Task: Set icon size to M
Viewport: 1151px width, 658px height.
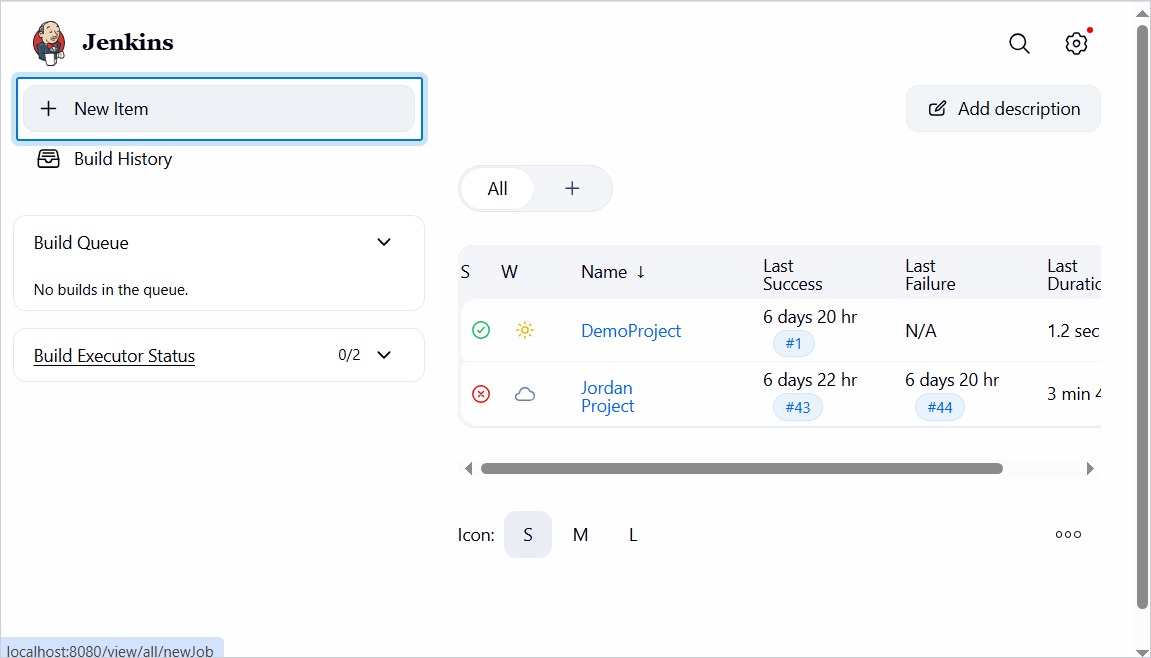Action: [581, 535]
